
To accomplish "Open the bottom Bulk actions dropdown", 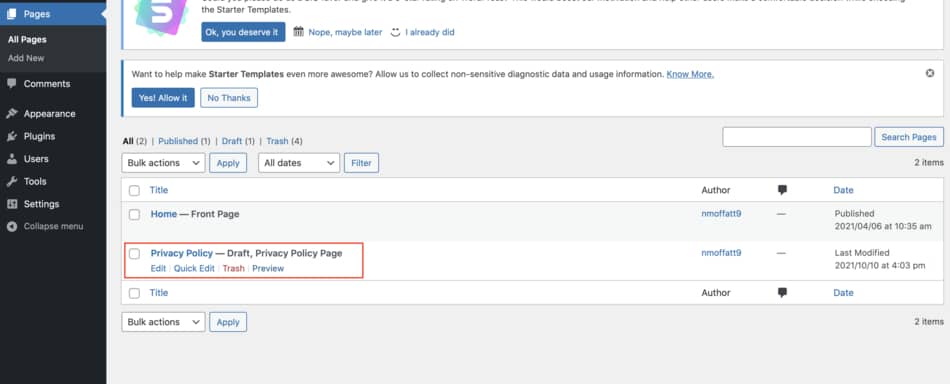I will (164, 322).
